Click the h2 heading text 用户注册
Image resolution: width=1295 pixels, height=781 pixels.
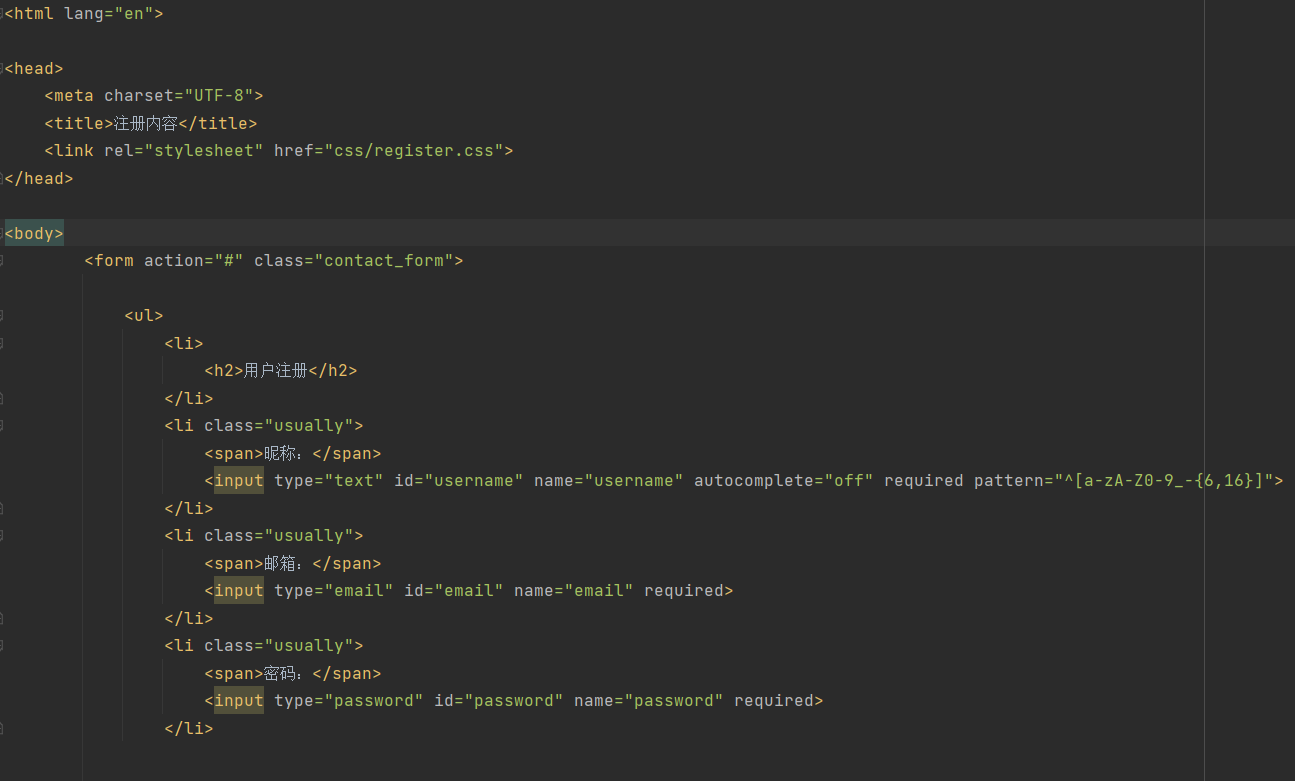coord(276,371)
